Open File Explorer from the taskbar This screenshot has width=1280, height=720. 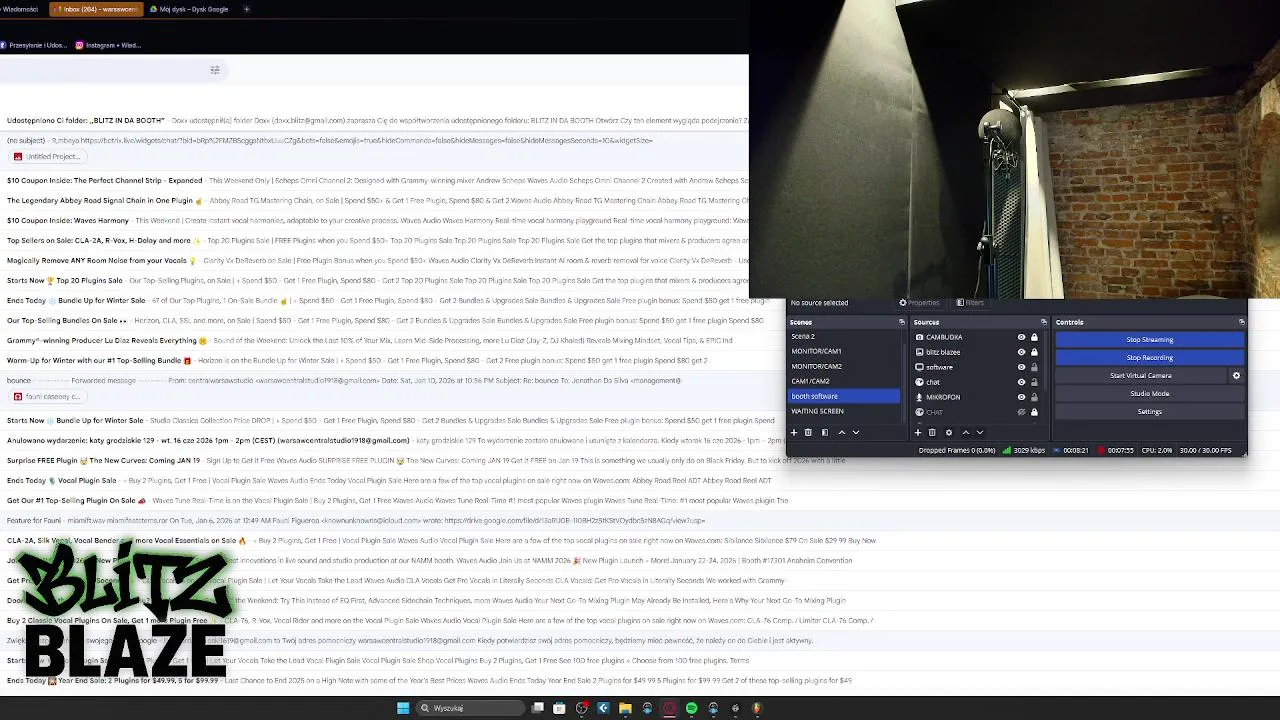click(x=625, y=708)
